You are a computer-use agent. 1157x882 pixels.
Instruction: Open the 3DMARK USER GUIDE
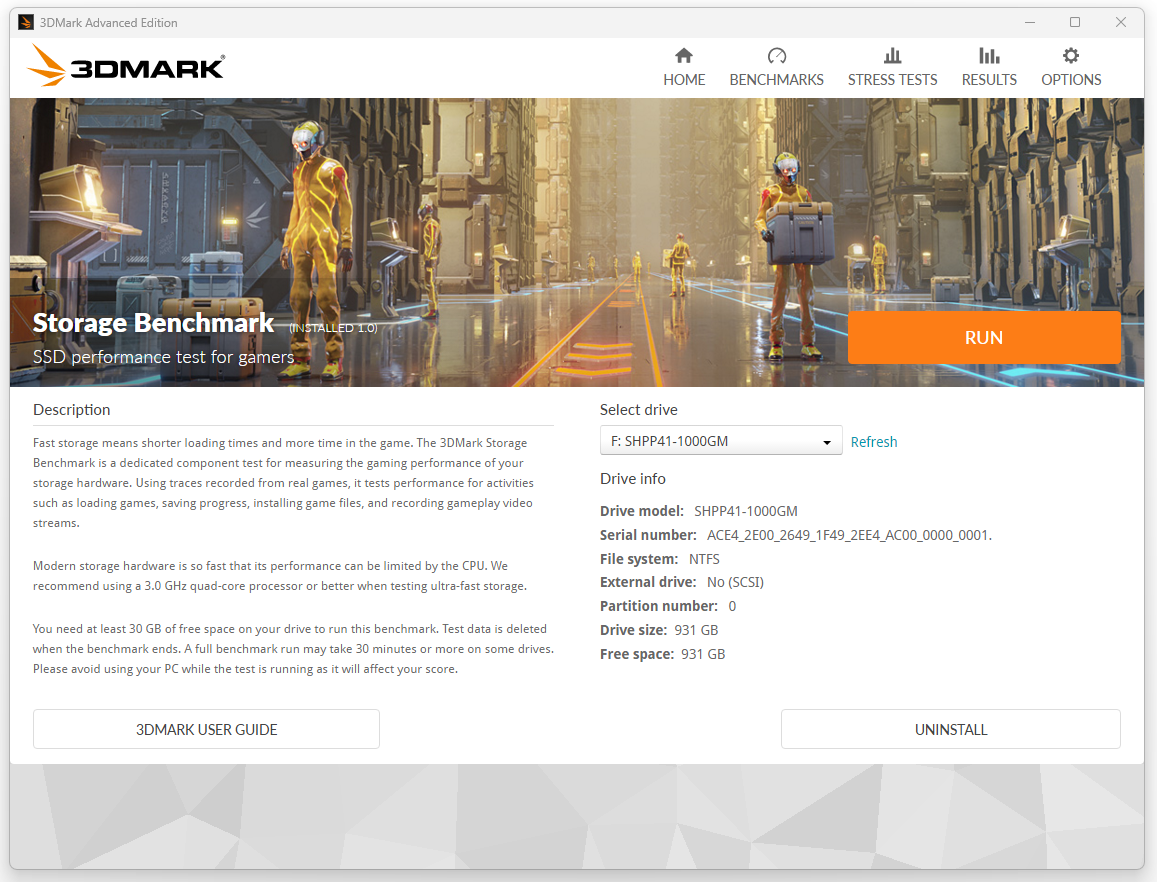[x=207, y=729]
